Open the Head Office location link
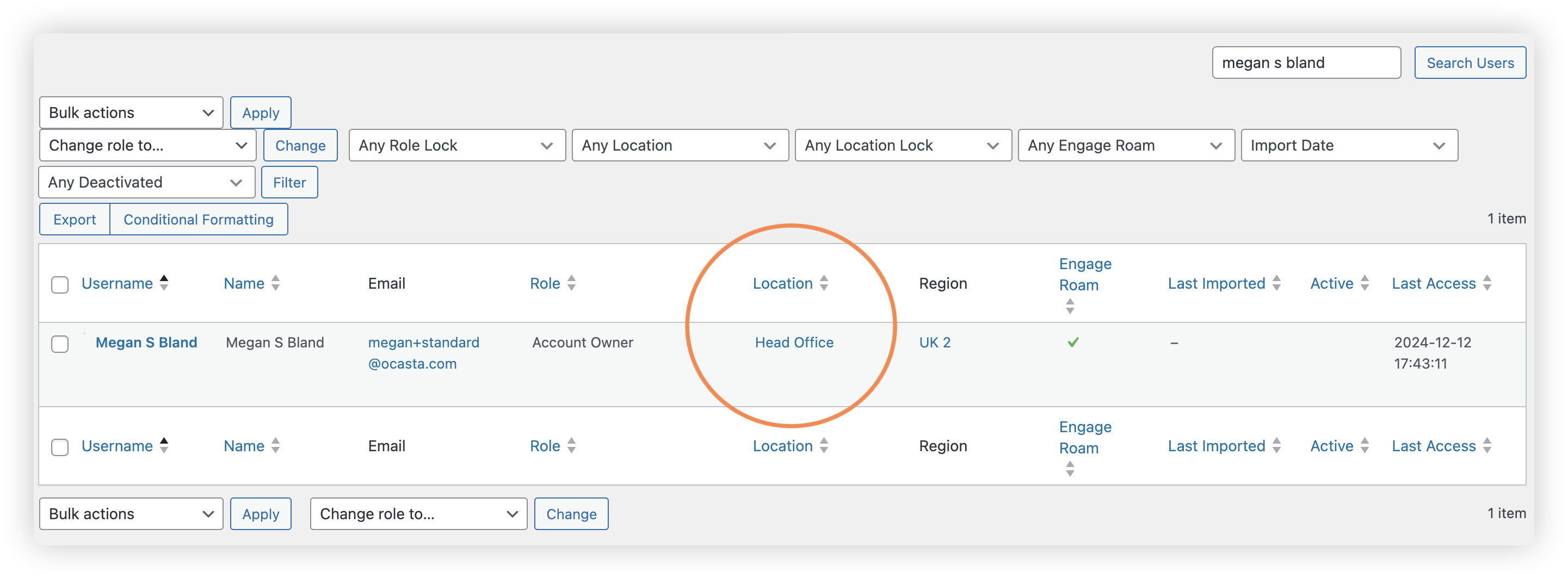 794,343
